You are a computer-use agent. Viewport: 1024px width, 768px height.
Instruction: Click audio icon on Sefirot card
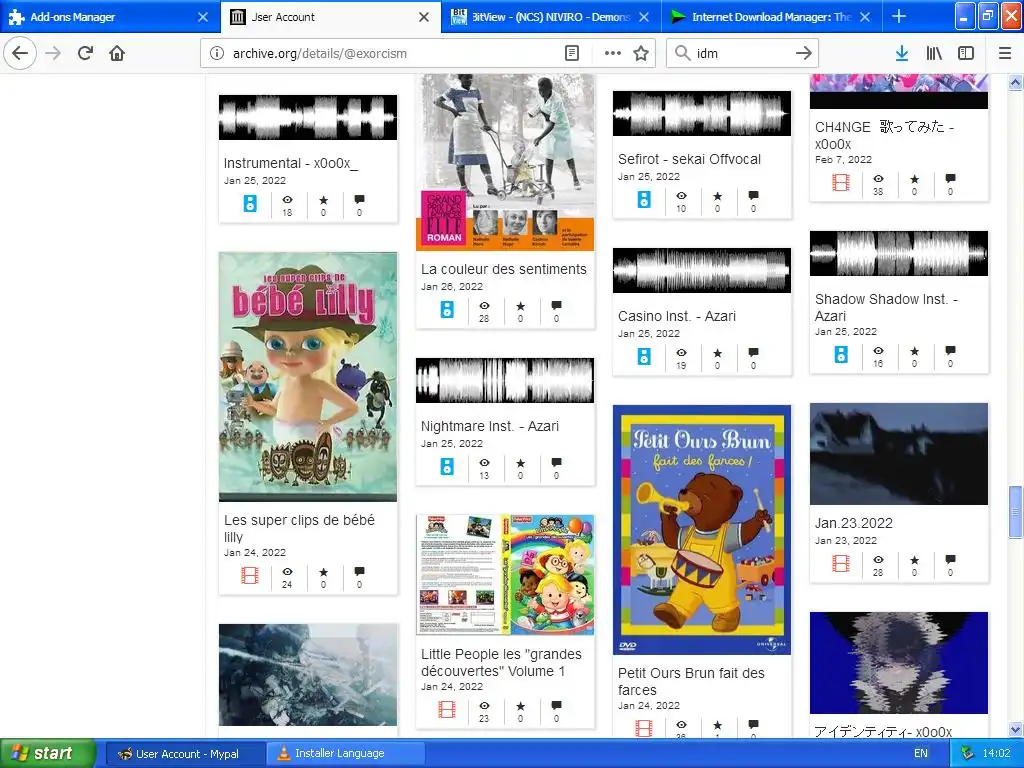(x=644, y=200)
